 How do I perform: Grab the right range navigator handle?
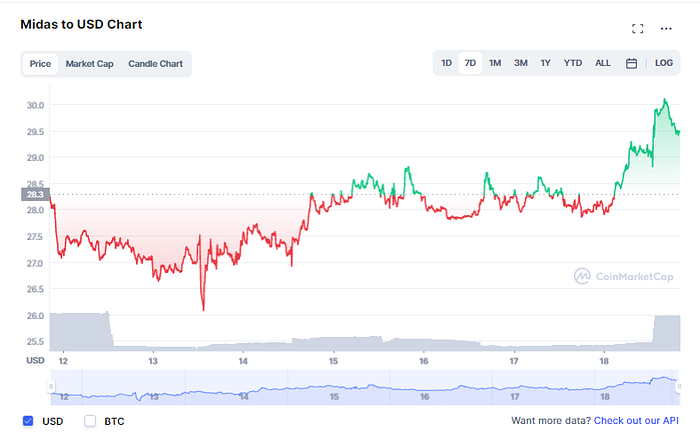679,386
